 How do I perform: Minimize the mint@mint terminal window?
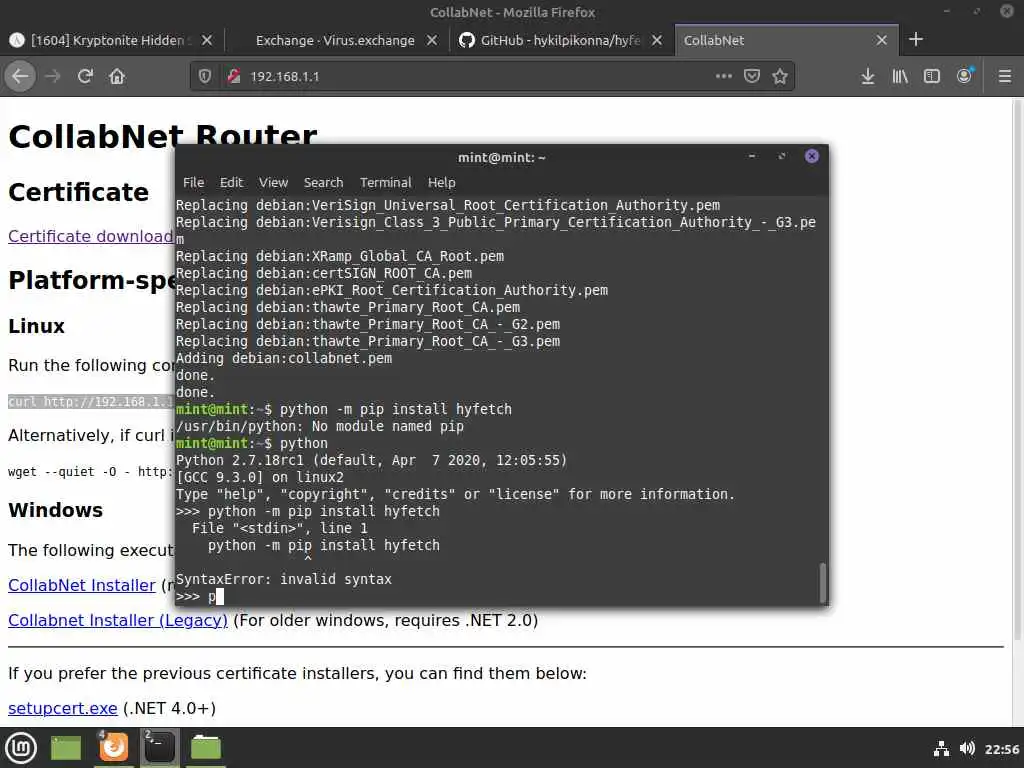[x=752, y=156]
